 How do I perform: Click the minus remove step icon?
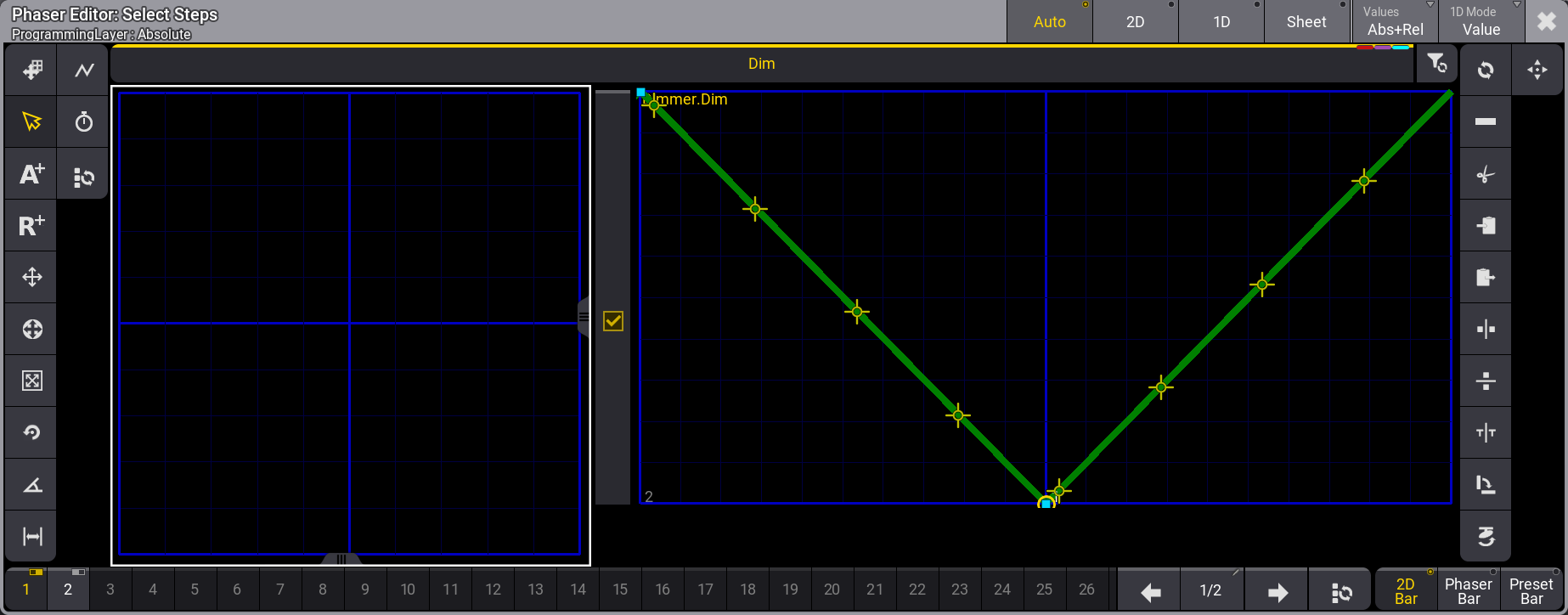(1486, 122)
